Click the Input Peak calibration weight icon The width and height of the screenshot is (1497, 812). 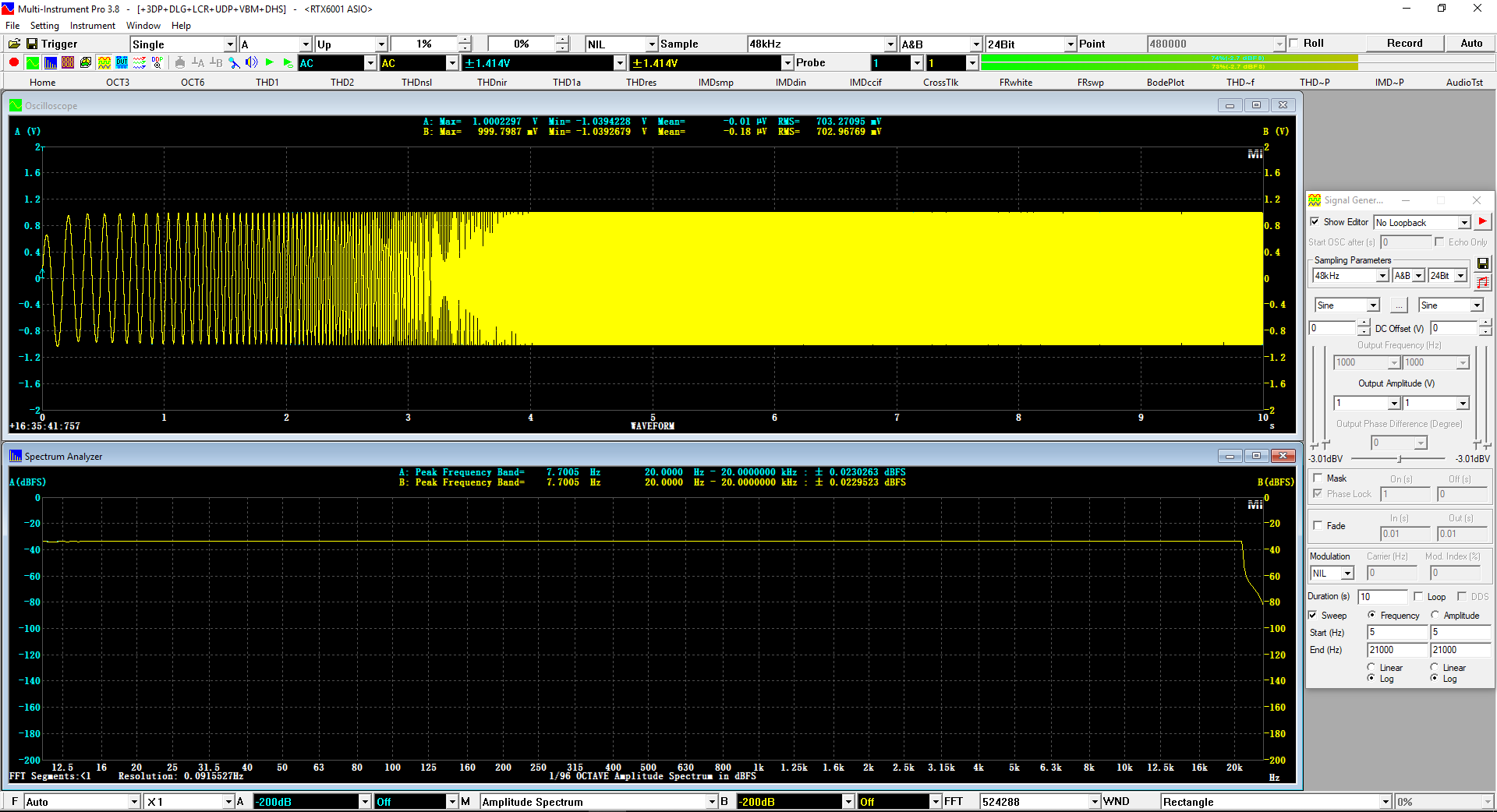180,62
